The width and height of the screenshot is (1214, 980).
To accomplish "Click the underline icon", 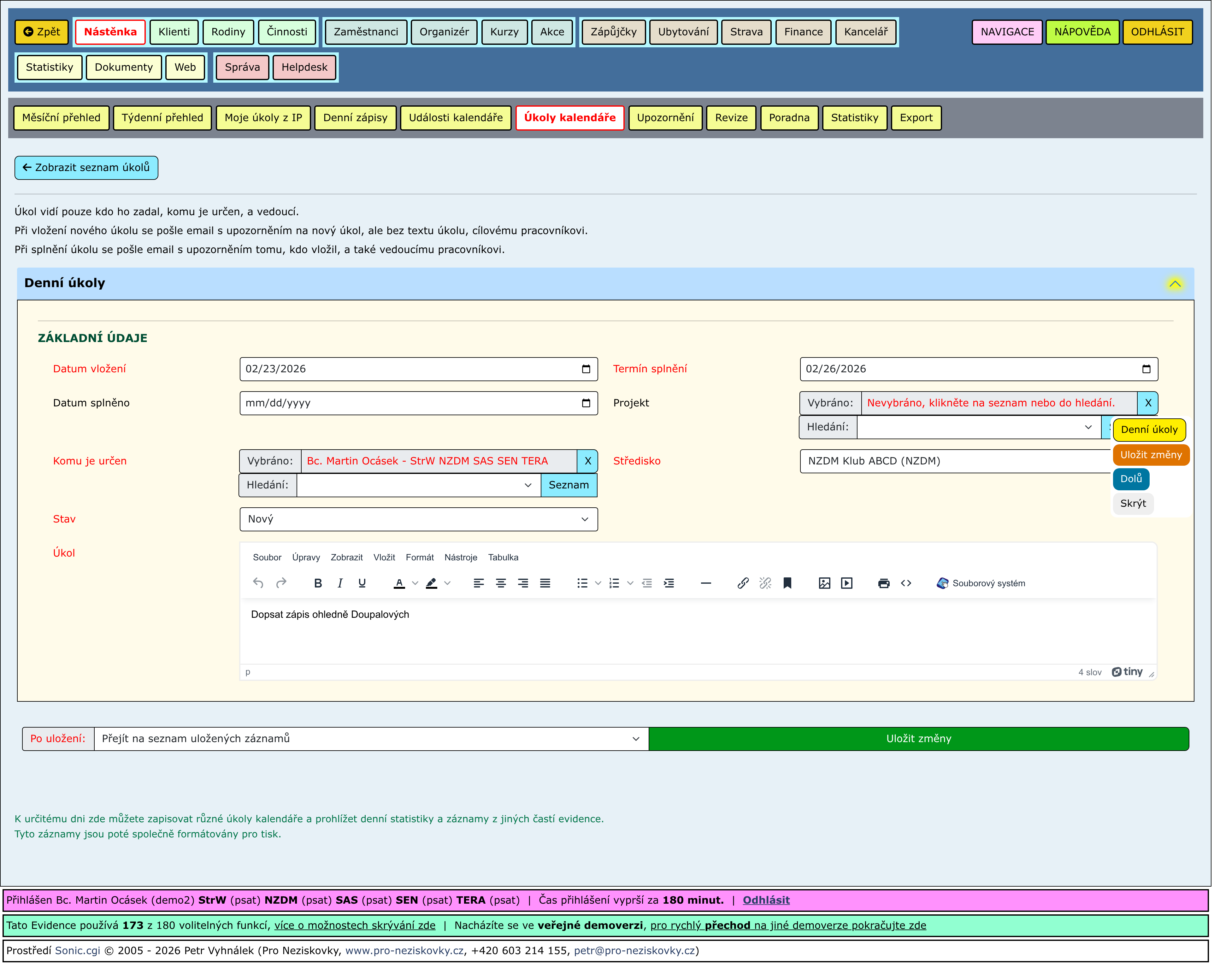I will (x=362, y=584).
